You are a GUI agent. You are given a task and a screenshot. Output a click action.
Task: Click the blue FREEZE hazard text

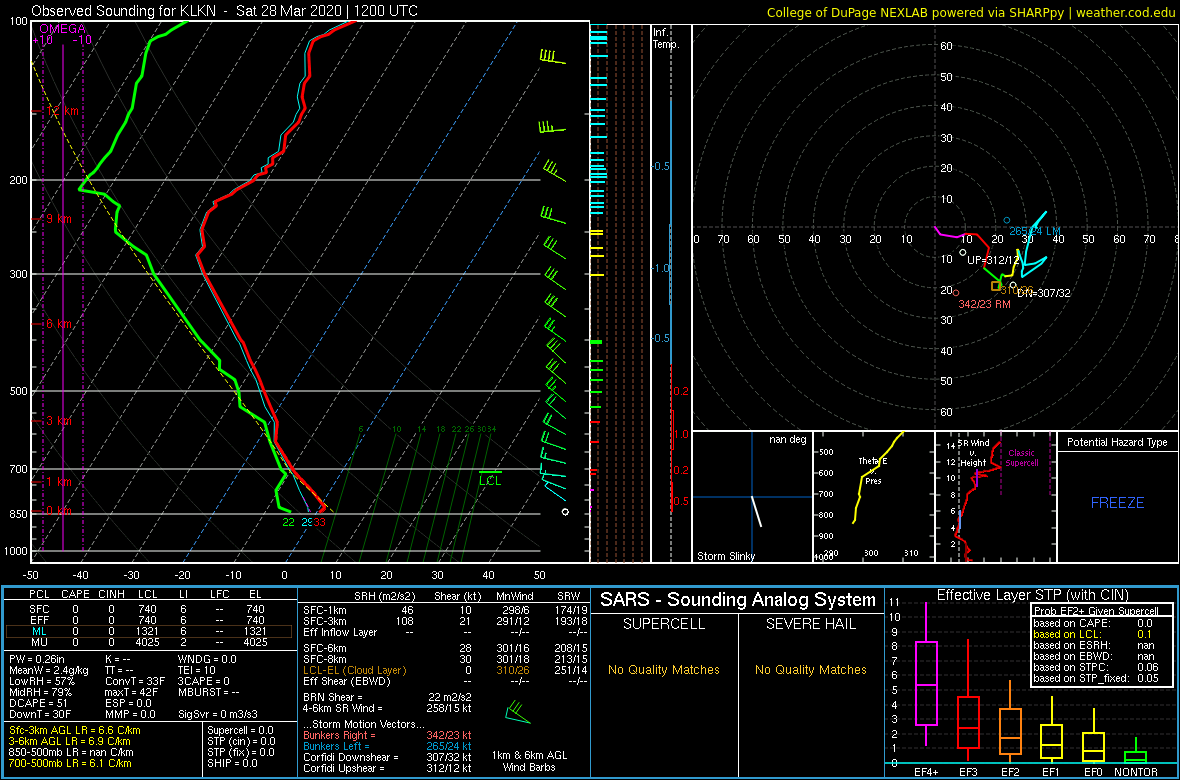[1117, 502]
